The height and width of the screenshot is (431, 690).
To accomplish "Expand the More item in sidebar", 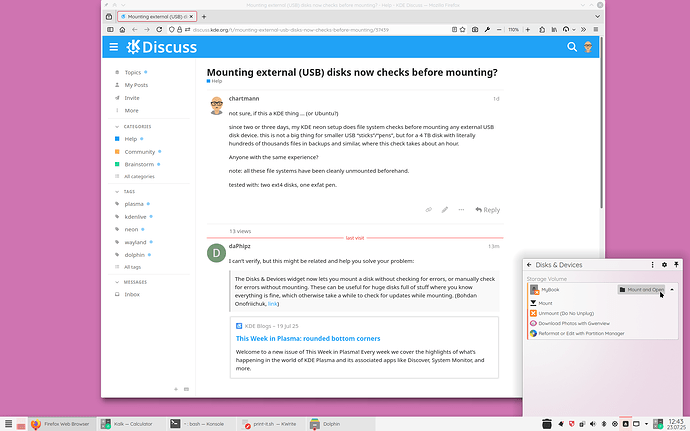I will (131, 110).
